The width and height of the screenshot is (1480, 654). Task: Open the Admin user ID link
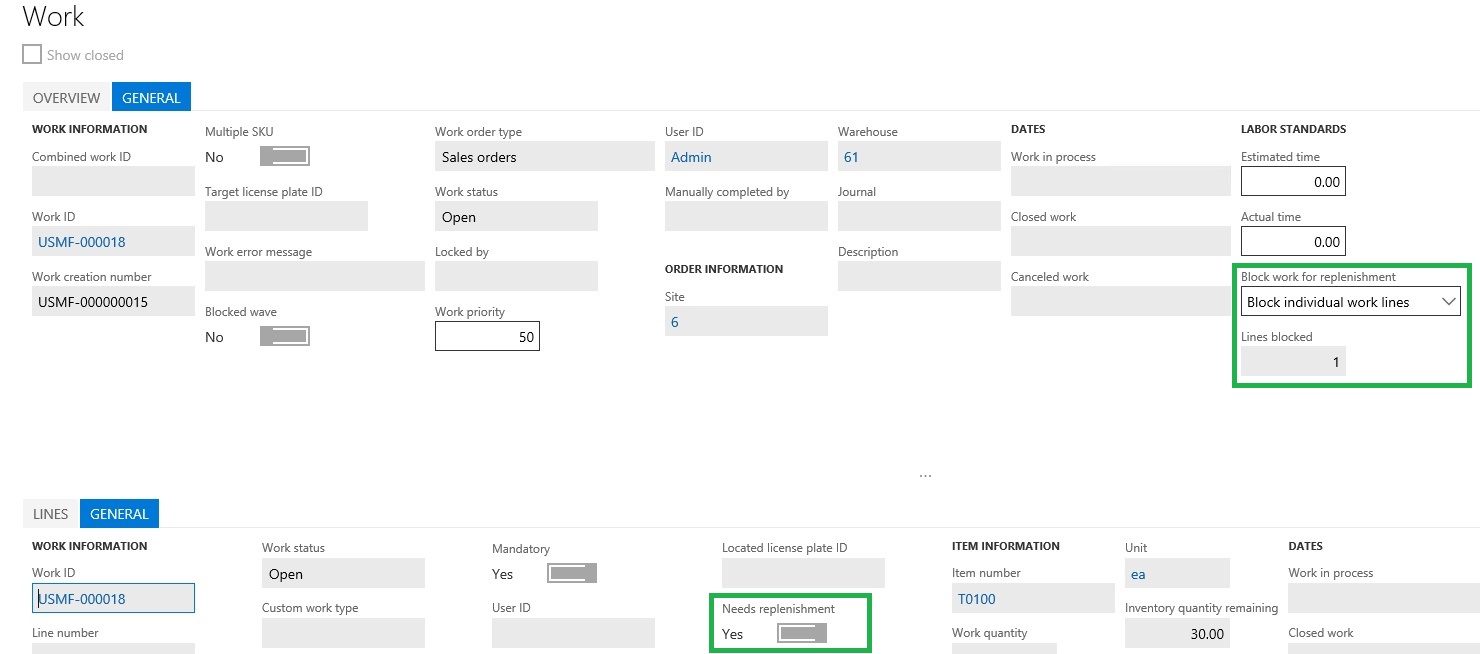(x=691, y=157)
